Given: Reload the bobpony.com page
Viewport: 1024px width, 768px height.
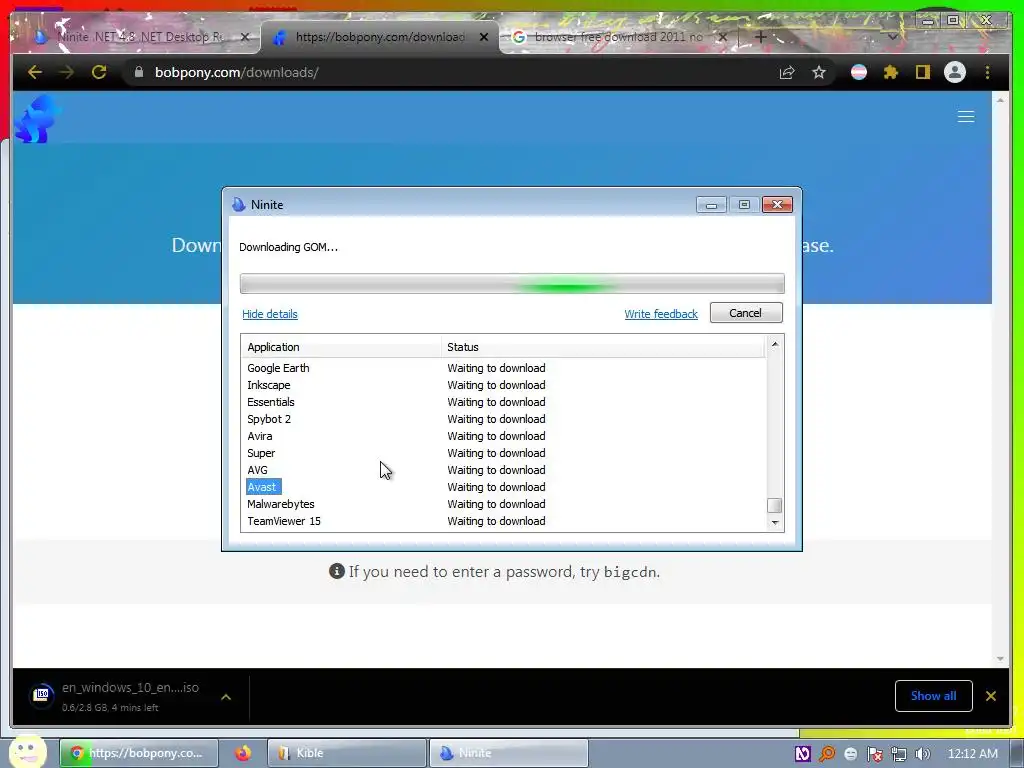Looking at the screenshot, I should point(99,72).
